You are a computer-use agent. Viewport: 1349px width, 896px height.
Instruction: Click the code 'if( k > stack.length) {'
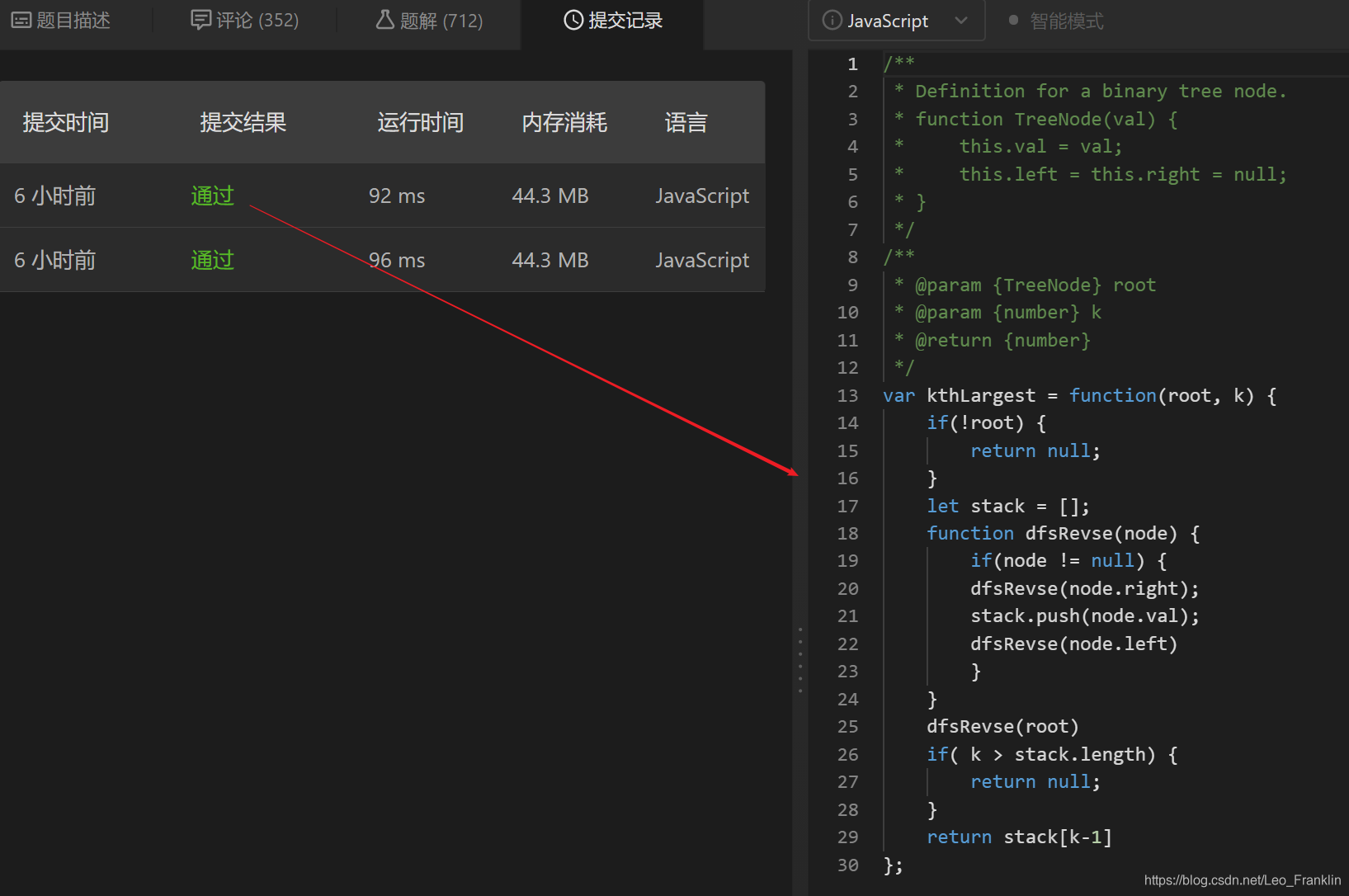pyautogui.click(x=1053, y=754)
